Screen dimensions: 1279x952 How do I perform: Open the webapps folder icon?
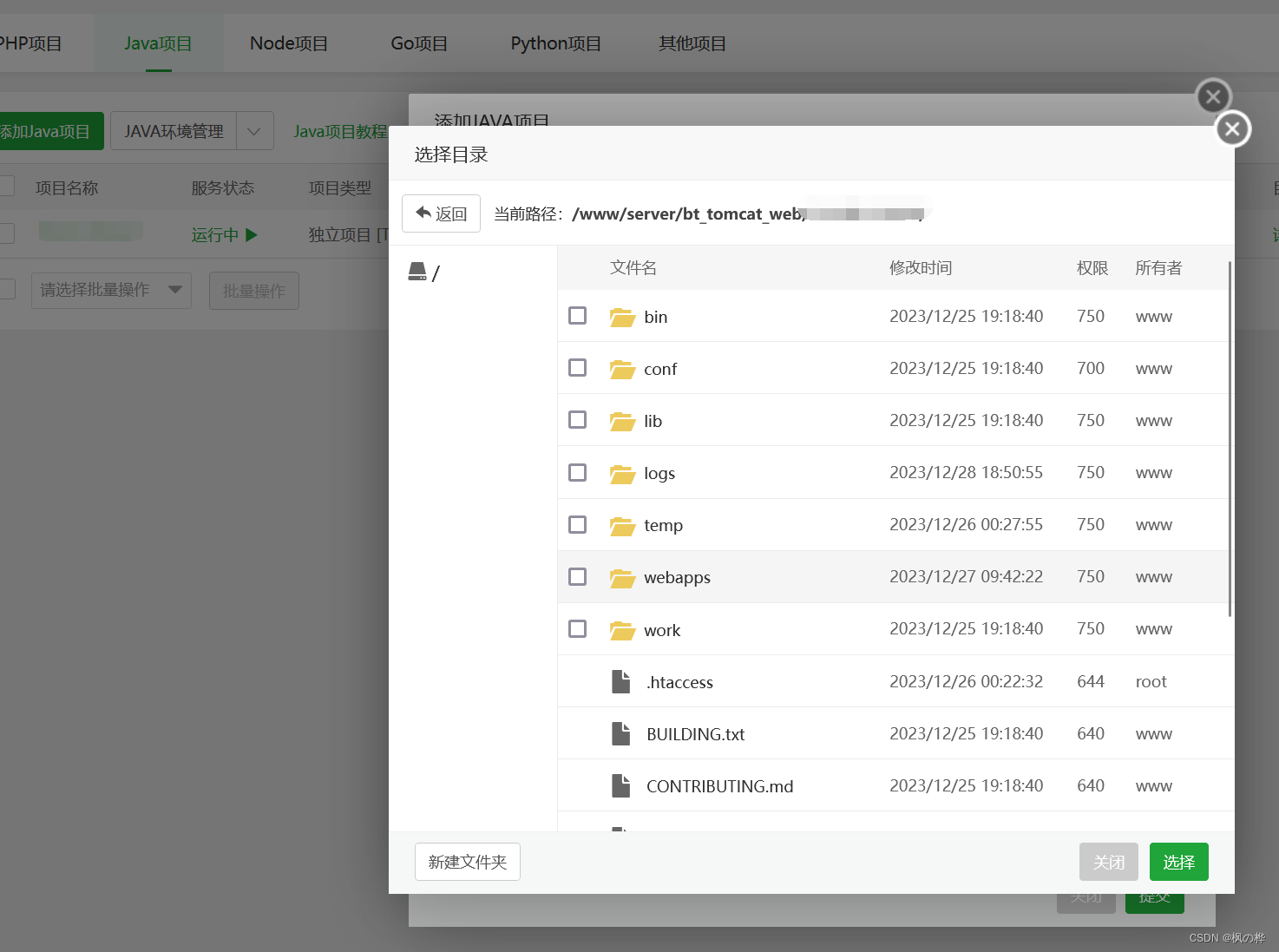(622, 577)
